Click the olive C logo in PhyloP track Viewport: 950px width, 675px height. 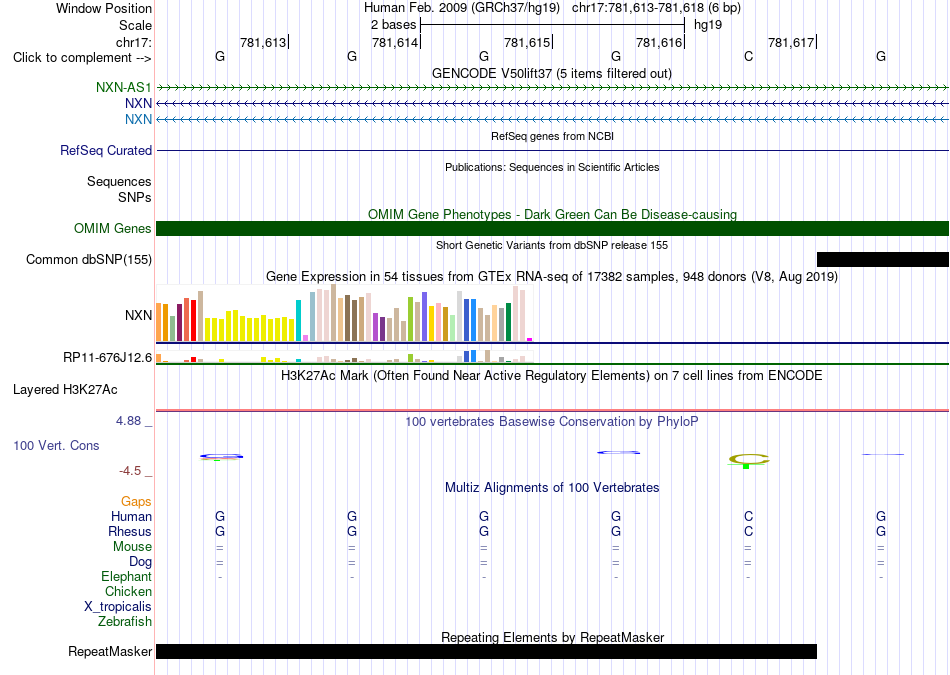[749, 461]
